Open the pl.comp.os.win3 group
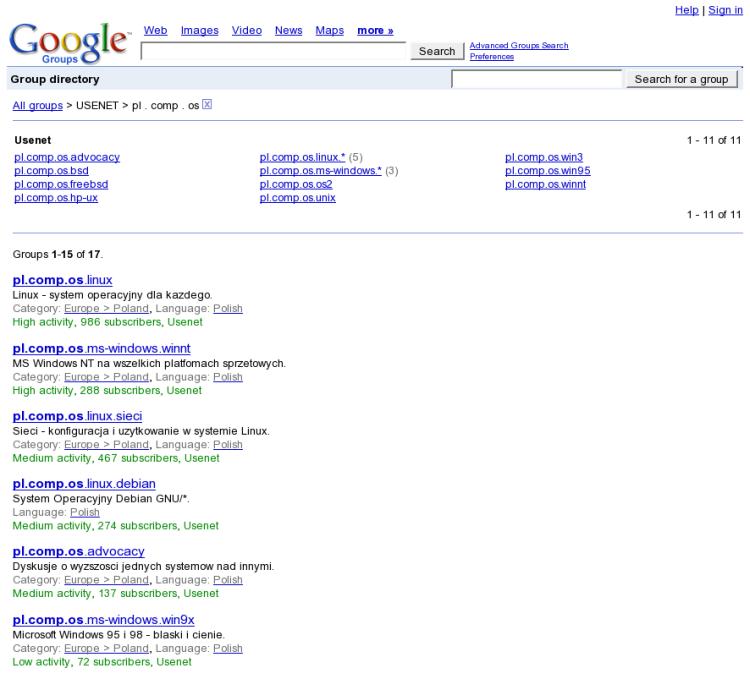Screen dimensions: 750x679 (x=544, y=157)
